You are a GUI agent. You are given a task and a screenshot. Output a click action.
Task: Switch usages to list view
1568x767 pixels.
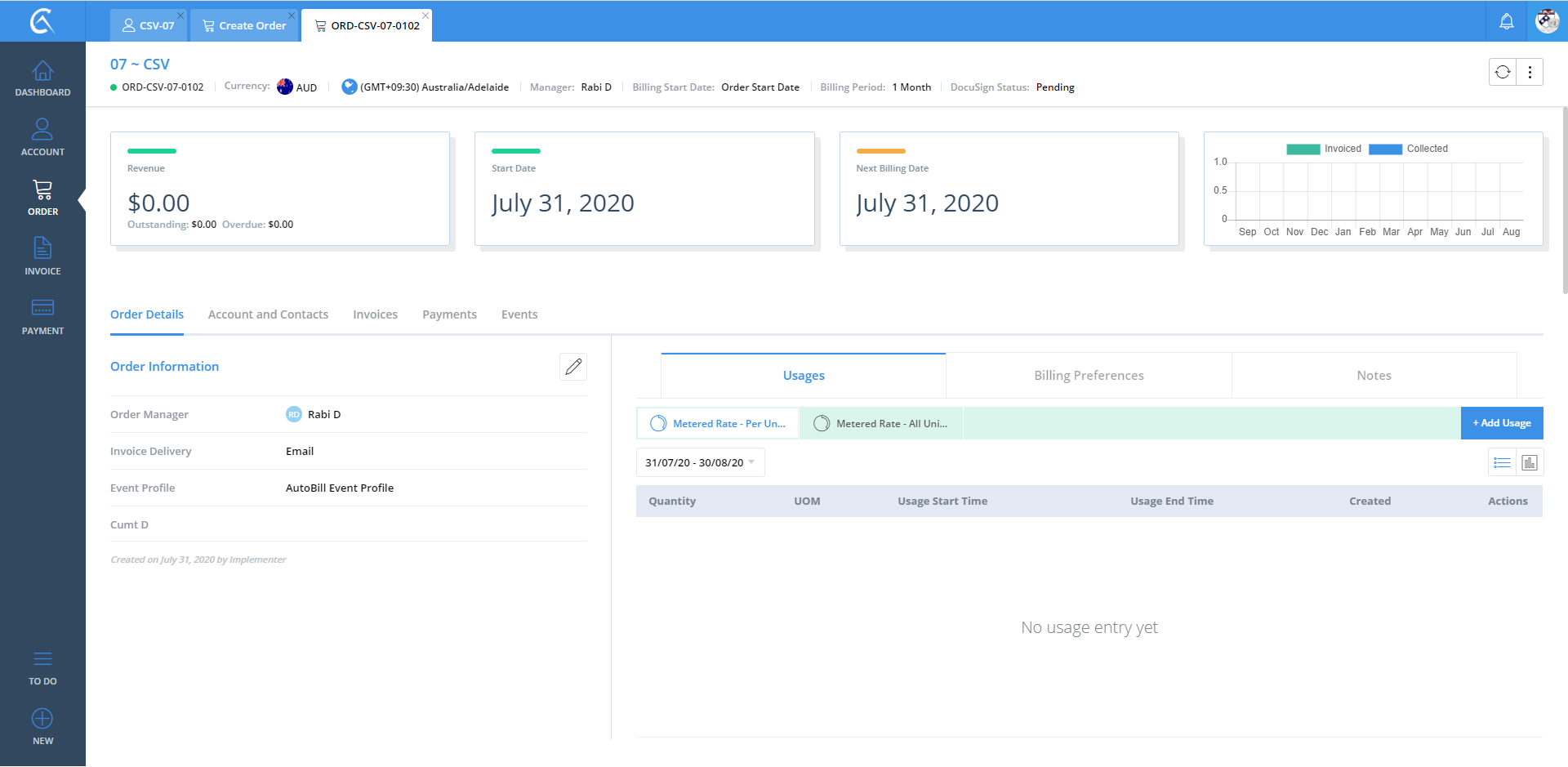click(1502, 463)
